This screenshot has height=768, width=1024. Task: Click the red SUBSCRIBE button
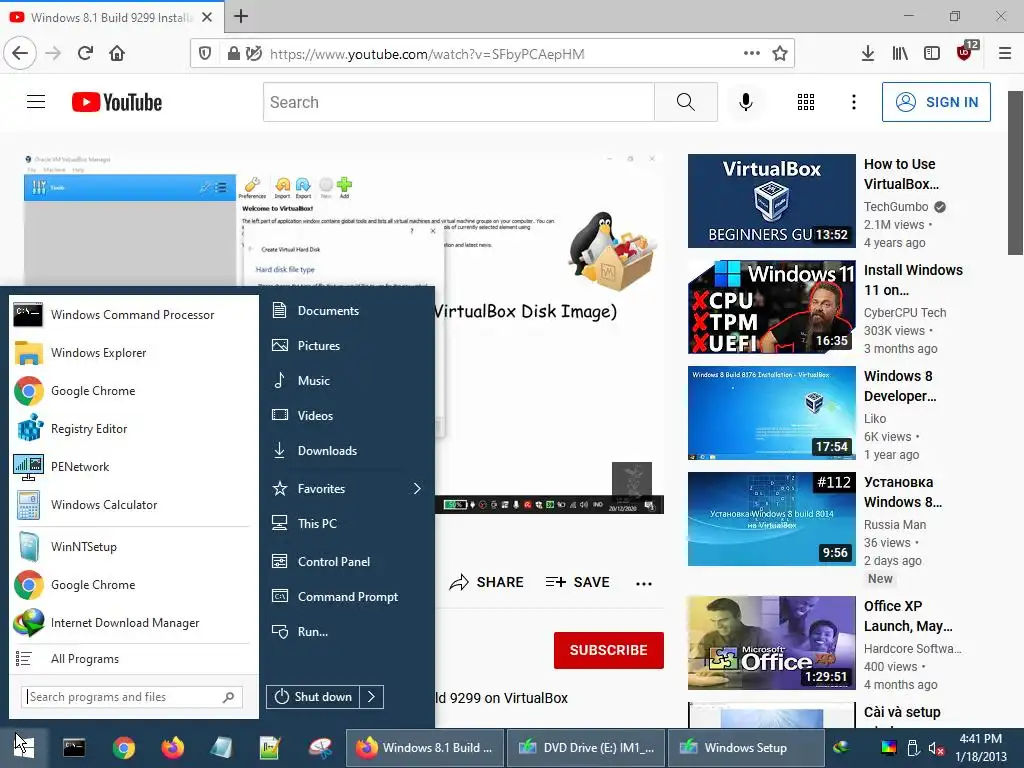pyautogui.click(x=609, y=650)
